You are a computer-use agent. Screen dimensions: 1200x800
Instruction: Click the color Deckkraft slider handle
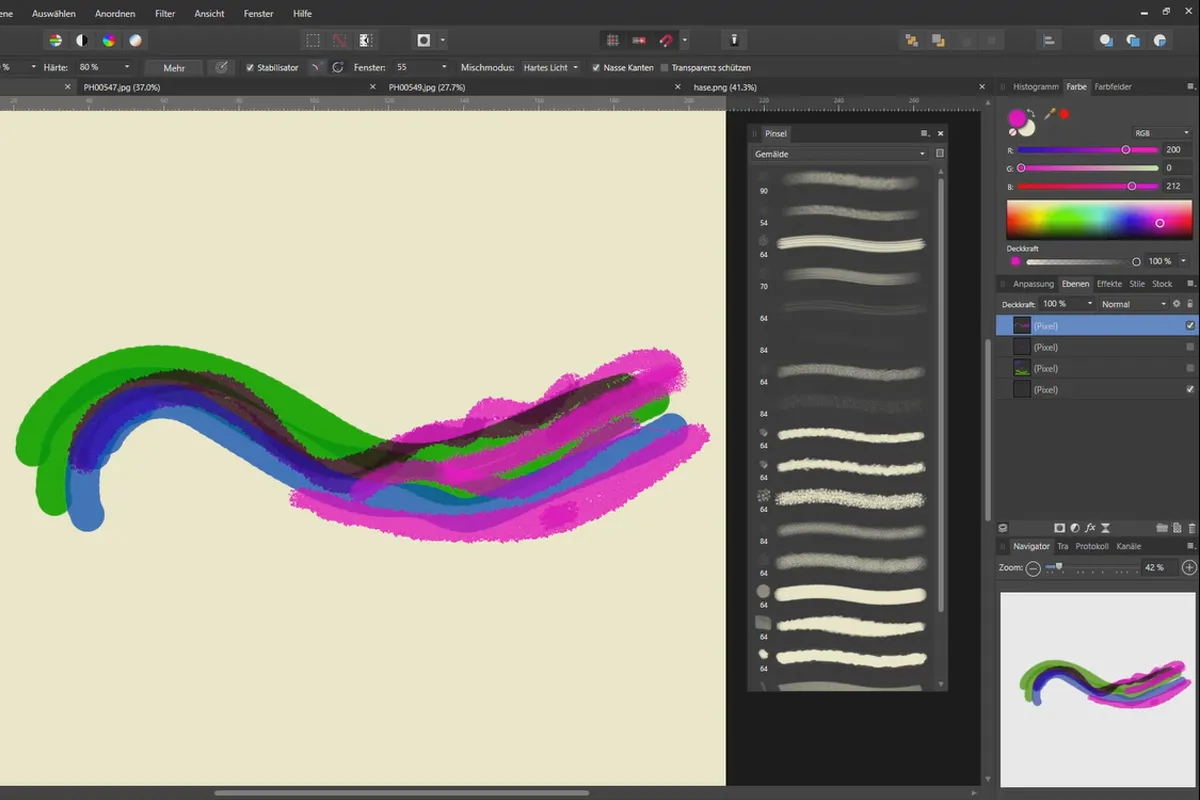coord(1136,261)
